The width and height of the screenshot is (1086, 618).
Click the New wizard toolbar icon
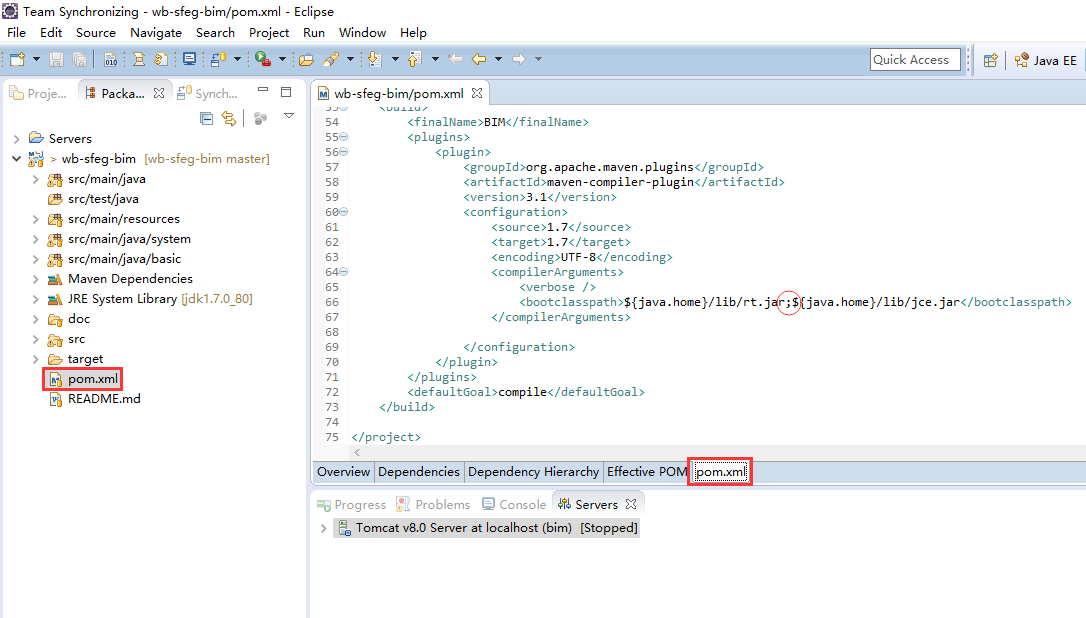pos(17,60)
